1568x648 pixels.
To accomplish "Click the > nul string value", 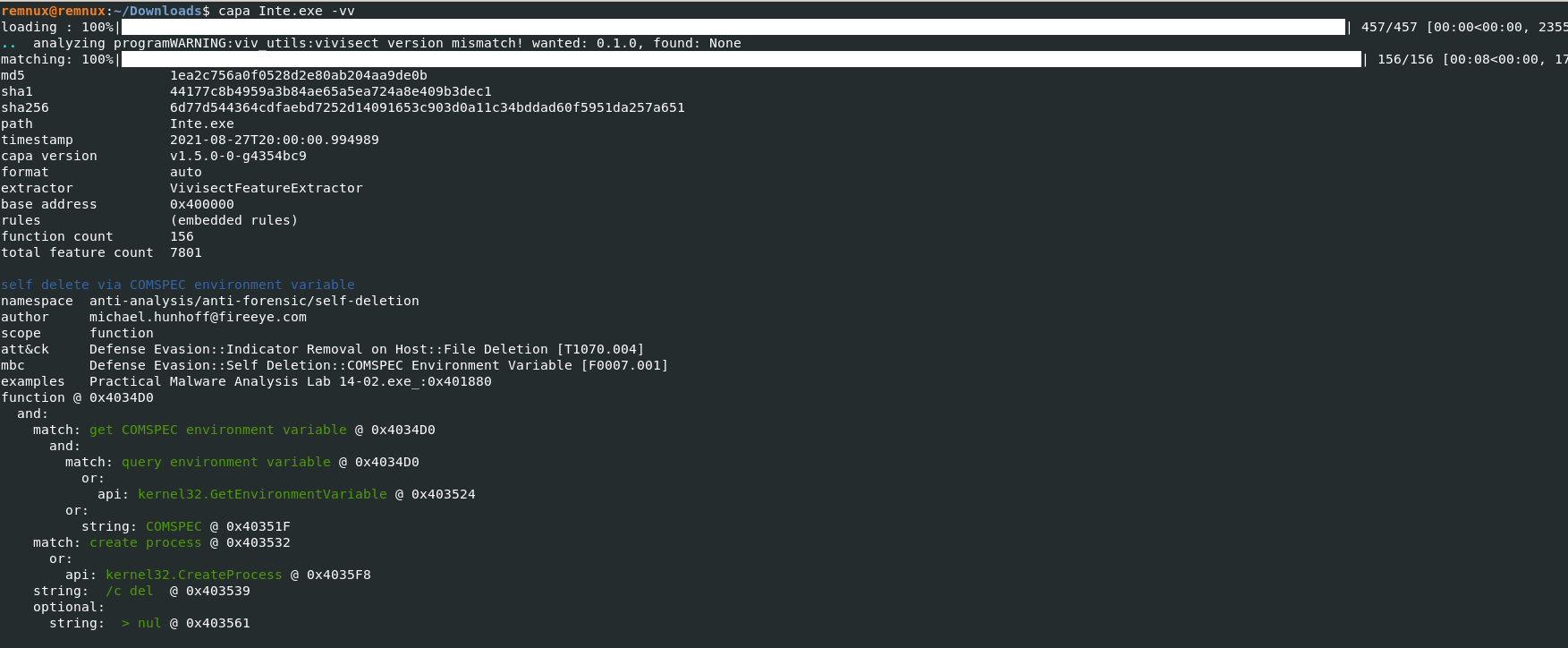I will [x=141, y=623].
